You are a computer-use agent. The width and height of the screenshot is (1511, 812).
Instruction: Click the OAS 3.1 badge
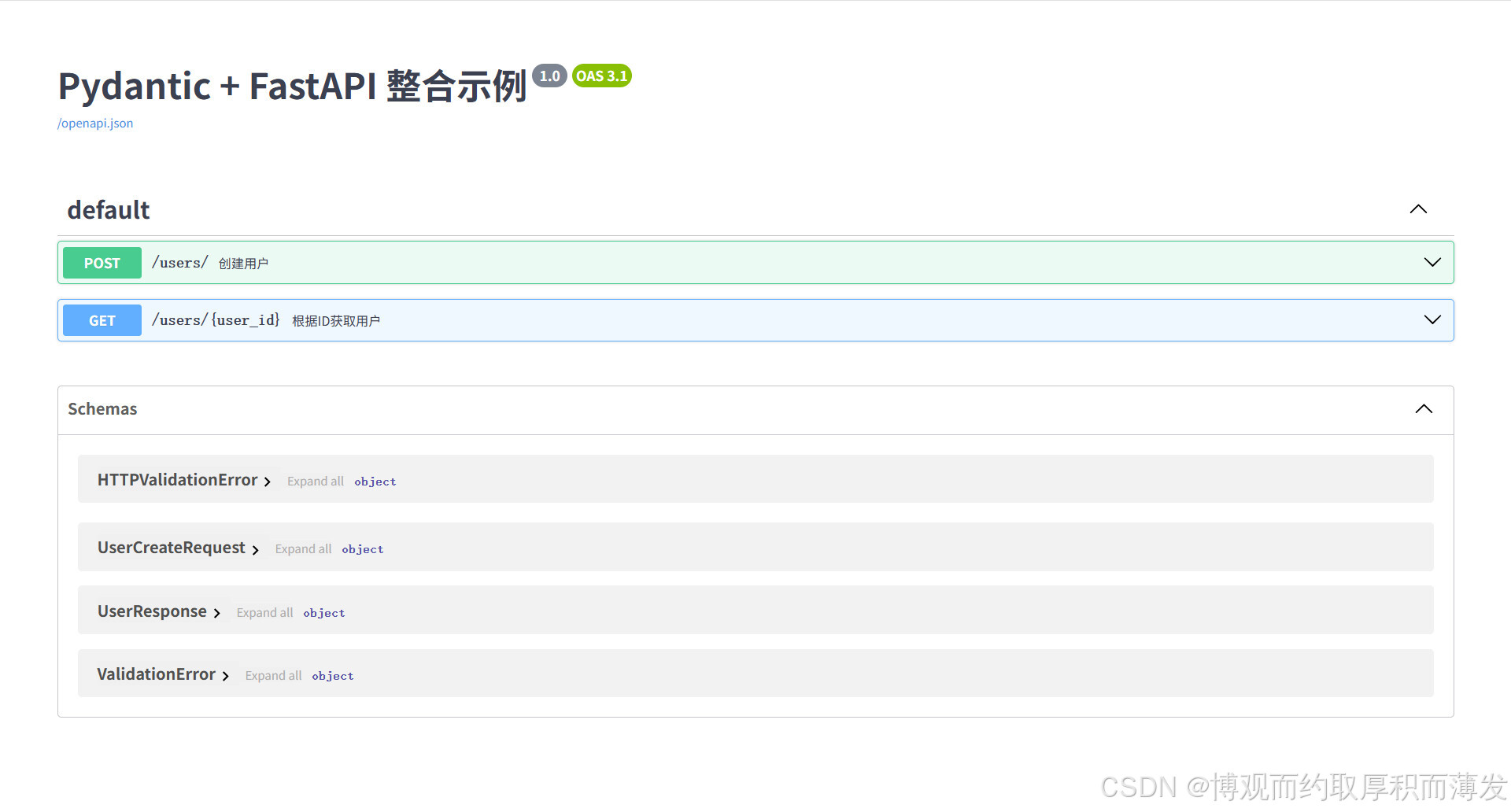[602, 76]
